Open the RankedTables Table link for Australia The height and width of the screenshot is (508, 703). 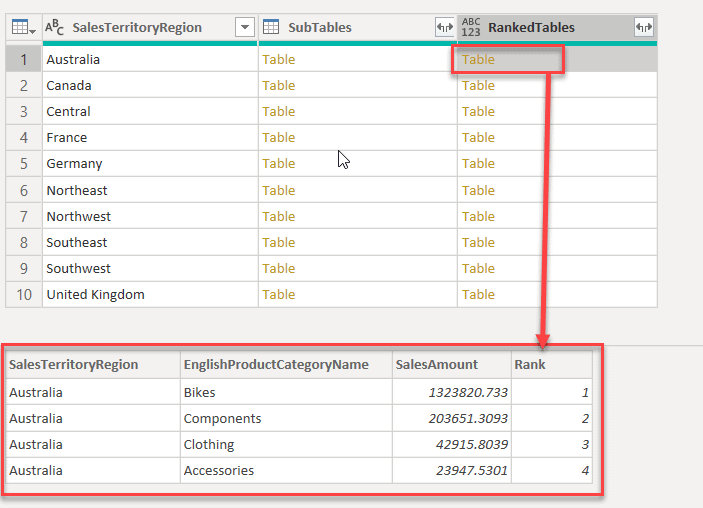coord(478,60)
